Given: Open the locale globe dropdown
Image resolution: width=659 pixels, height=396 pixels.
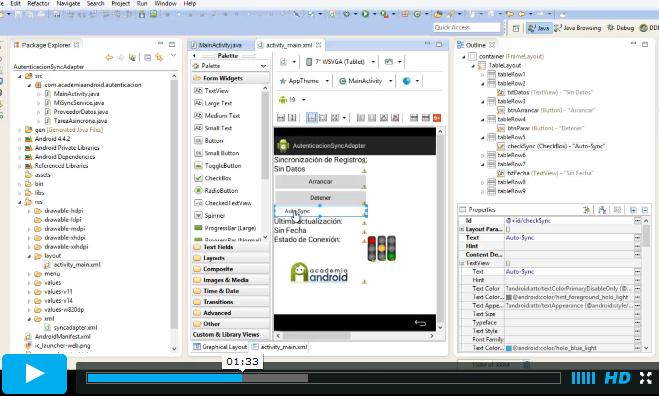Looking at the screenshot, I should (410, 81).
